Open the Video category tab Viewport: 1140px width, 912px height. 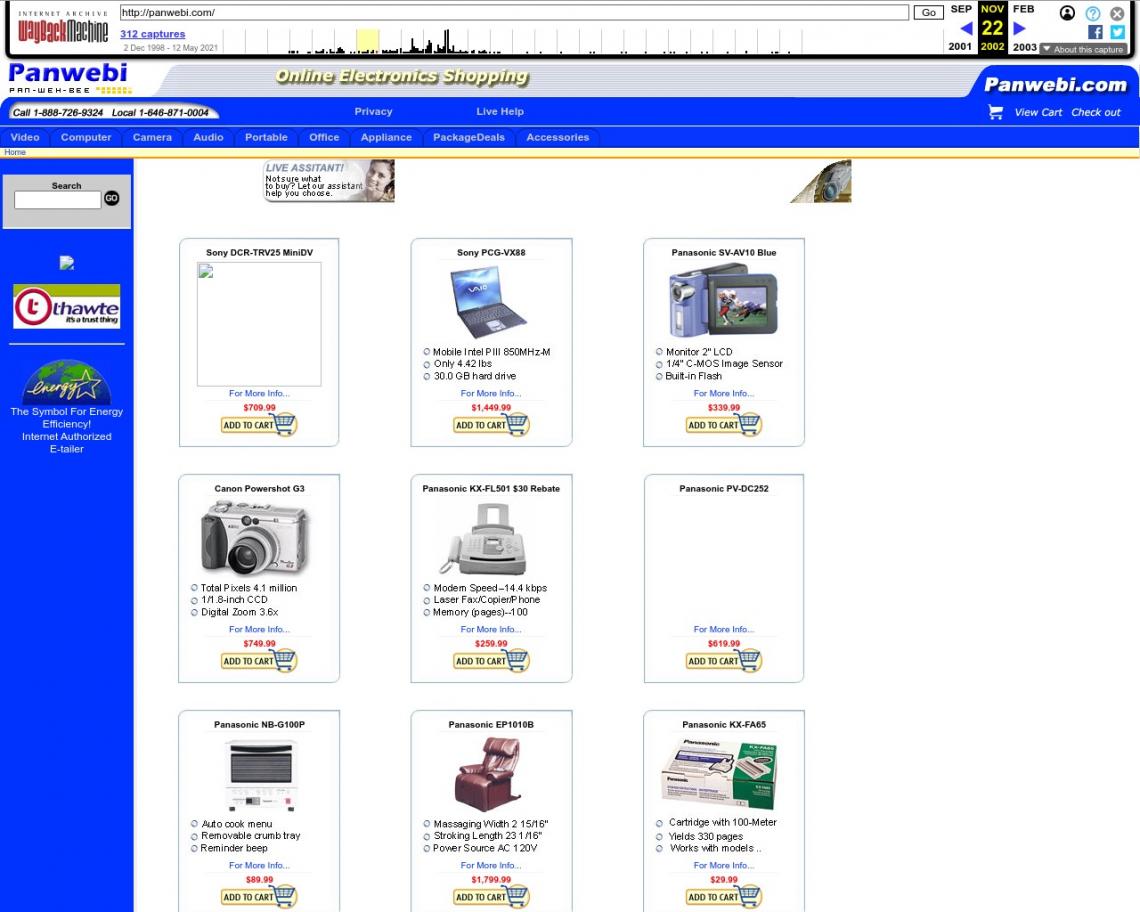tap(25, 137)
